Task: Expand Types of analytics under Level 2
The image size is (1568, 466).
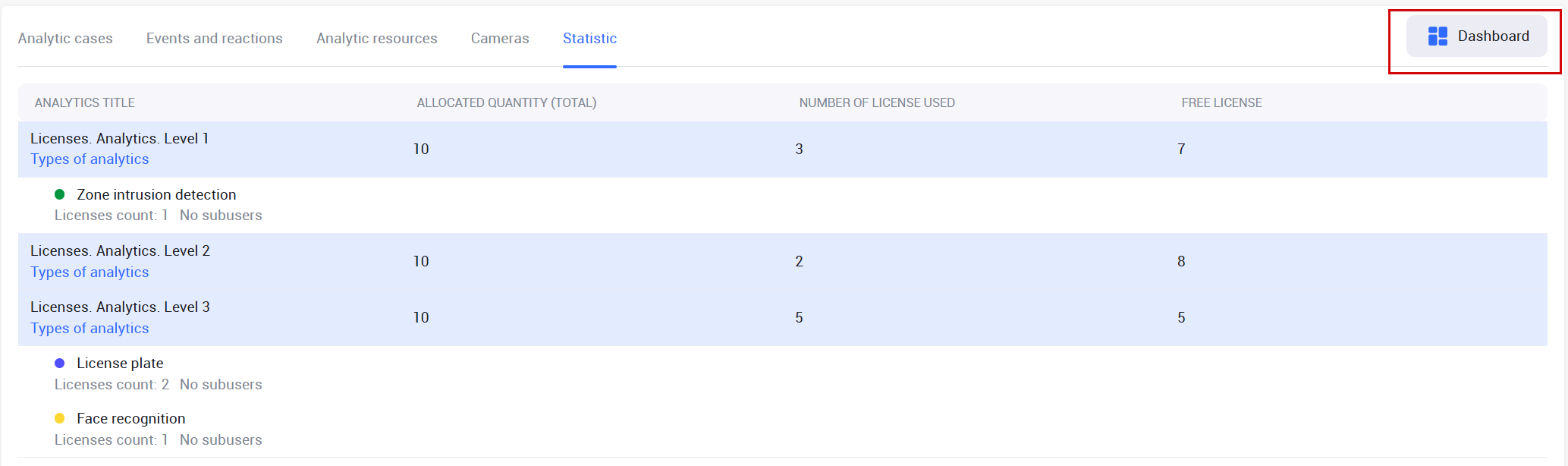Action: tap(90, 272)
